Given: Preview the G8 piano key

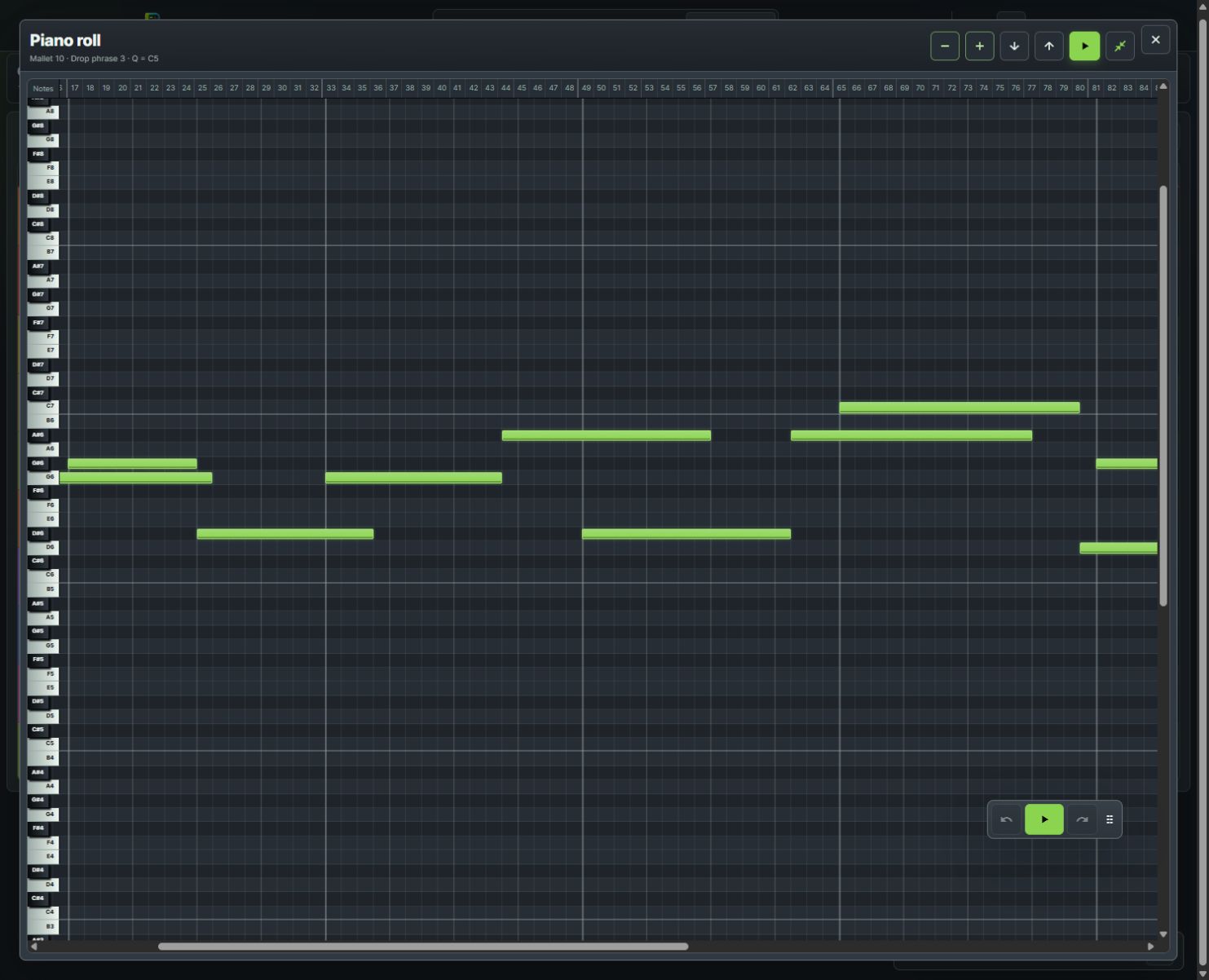Looking at the screenshot, I should pyautogui.click(x=43, y=139).
